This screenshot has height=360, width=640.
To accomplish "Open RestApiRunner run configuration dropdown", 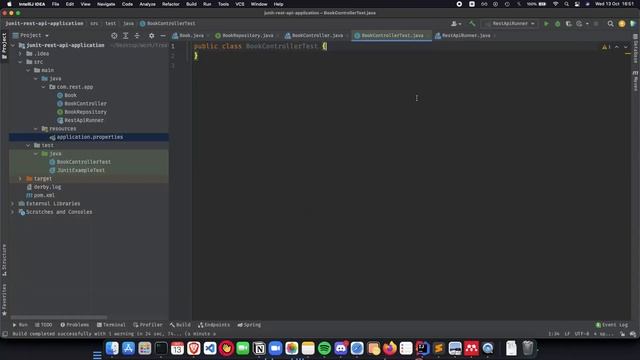I will (x=509, y=24).
